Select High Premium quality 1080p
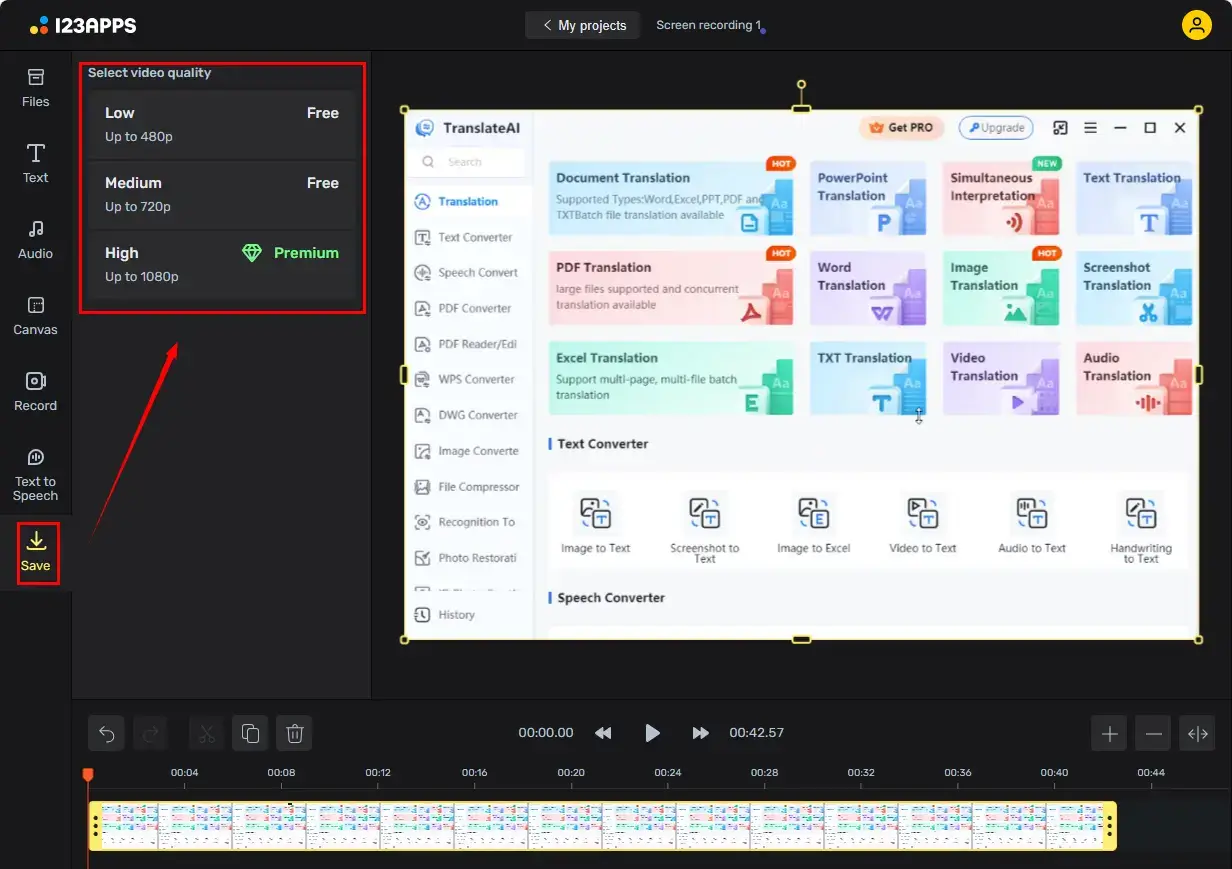Viewport: 1232px width, 869px height. (222, 264)
